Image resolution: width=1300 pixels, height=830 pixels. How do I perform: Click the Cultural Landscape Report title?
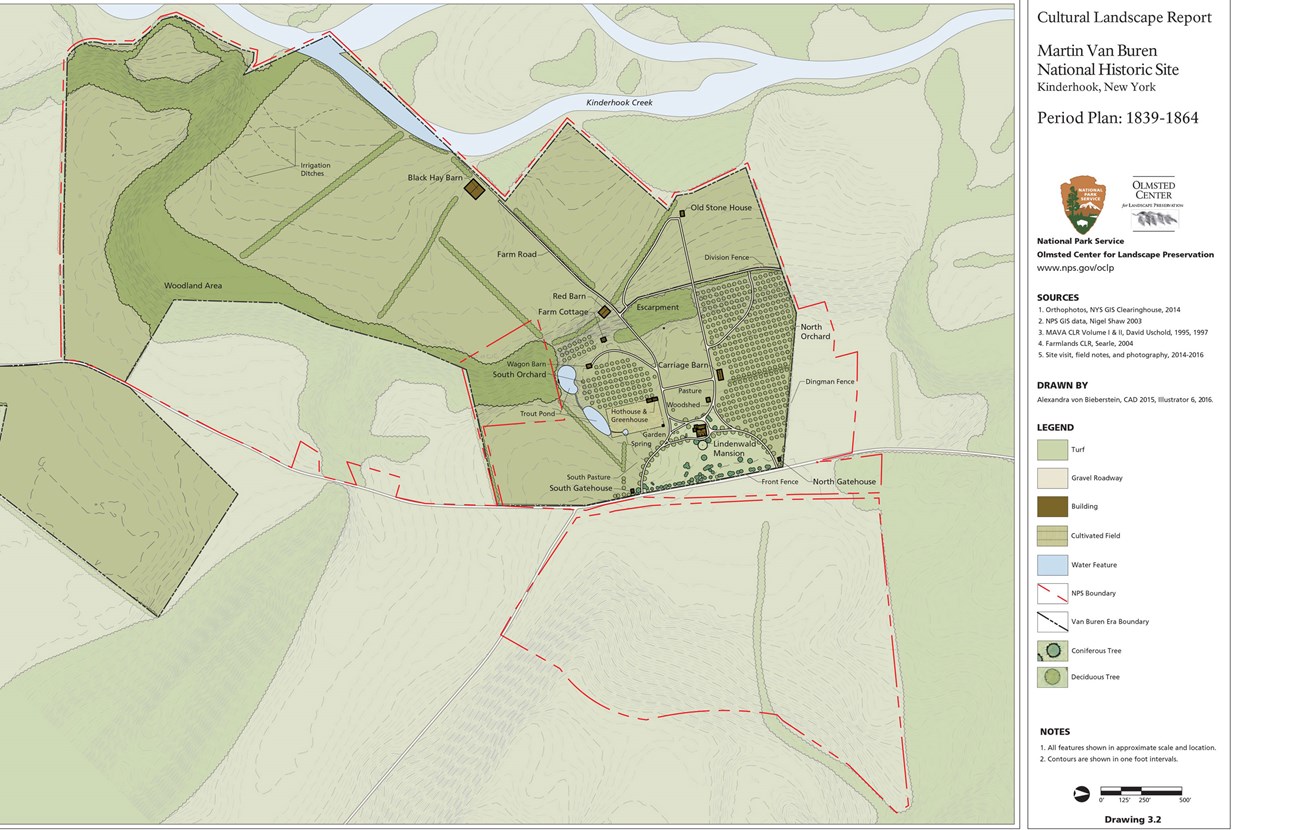1124,17
